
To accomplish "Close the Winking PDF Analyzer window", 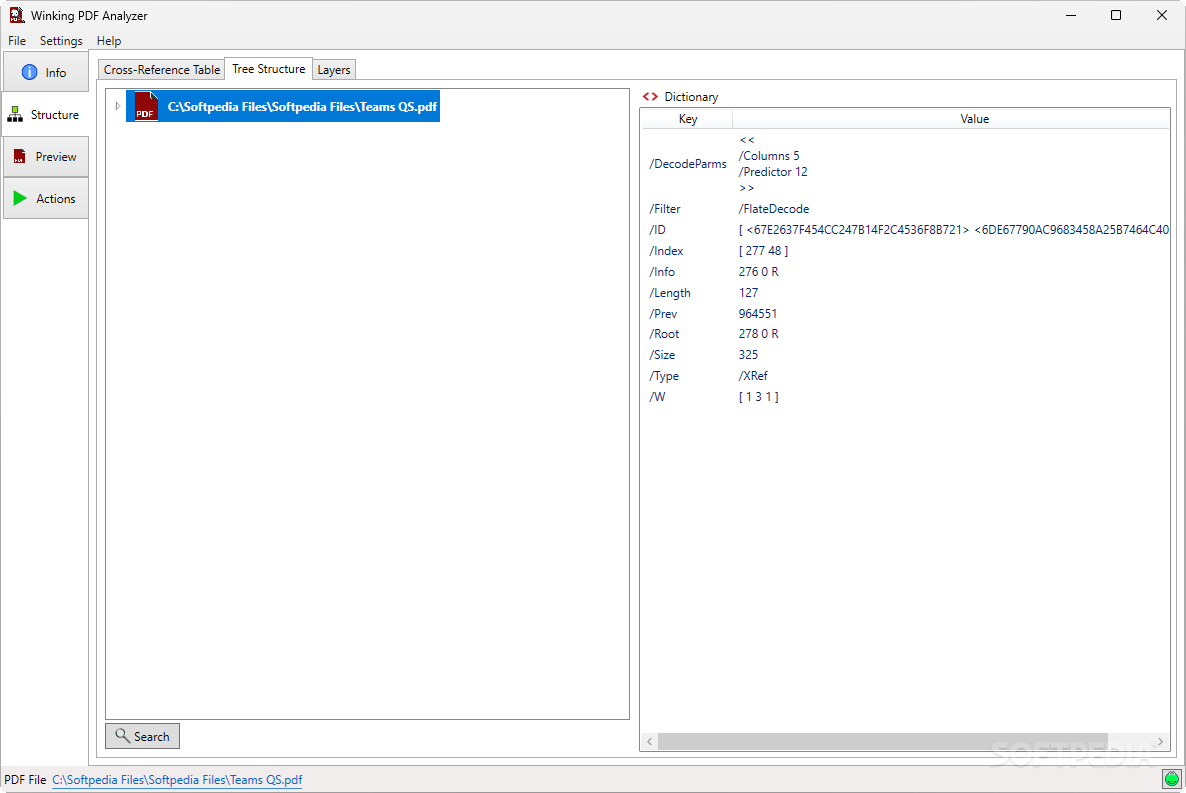I will pyautogui.click(x=1162, y=15).
